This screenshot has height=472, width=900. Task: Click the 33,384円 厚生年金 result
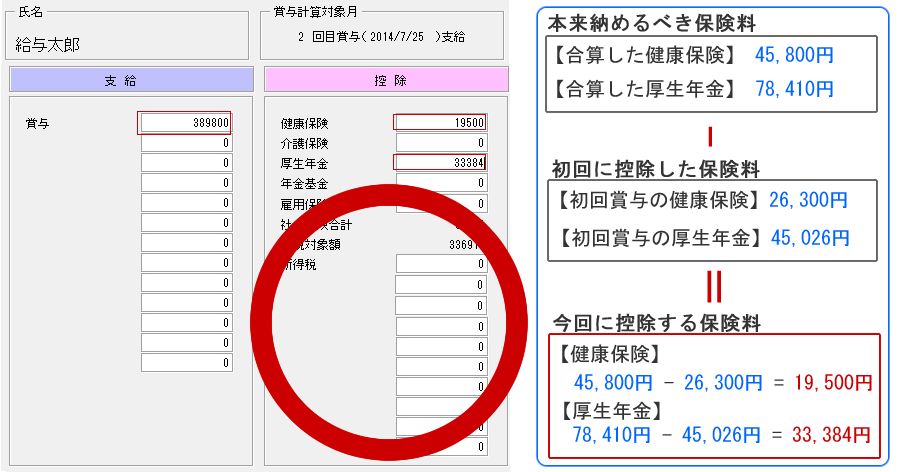click(831, 435)
